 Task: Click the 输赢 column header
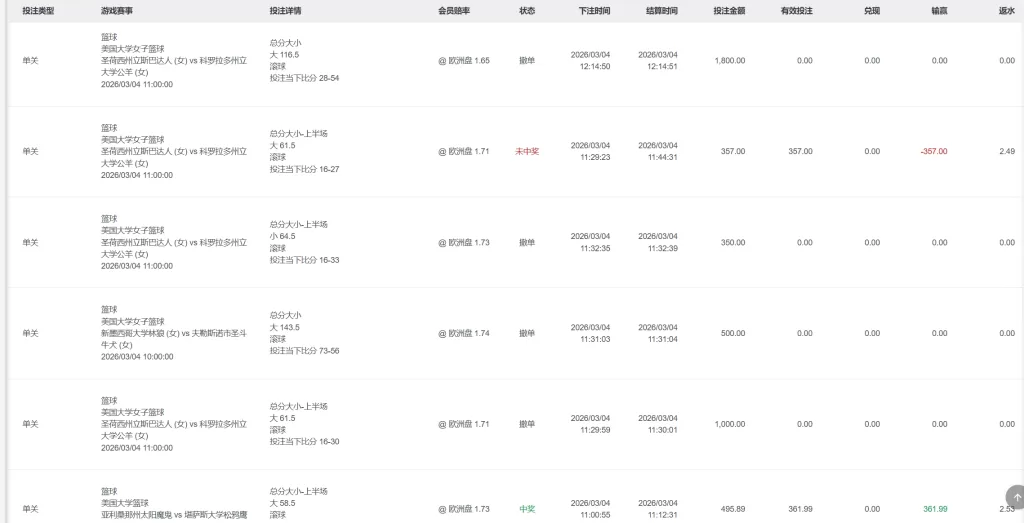939,10
